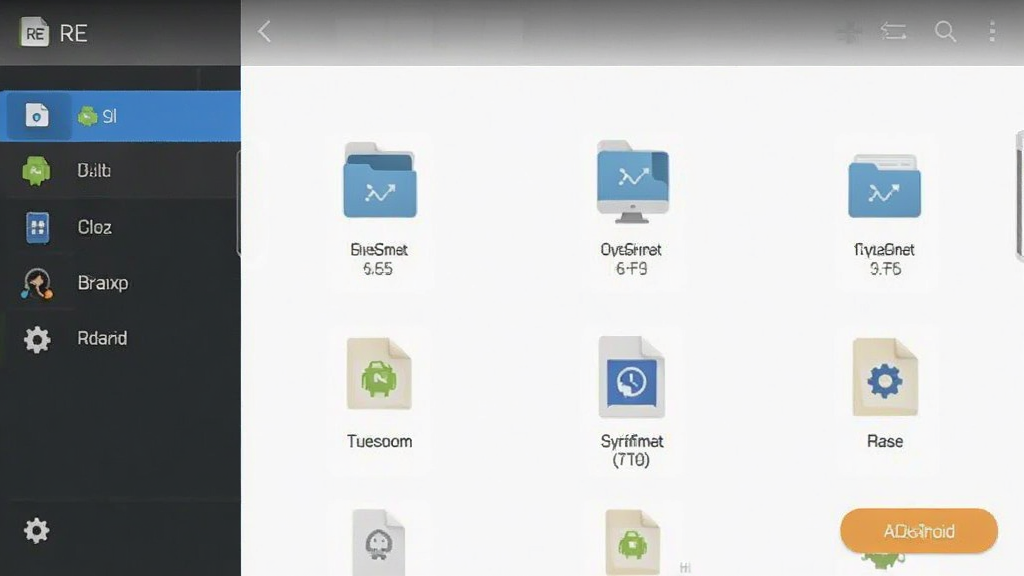Screen dimensions: 1024x576
Task: Choose "Braixp" in the sidebar
Action: coord(120,283)
